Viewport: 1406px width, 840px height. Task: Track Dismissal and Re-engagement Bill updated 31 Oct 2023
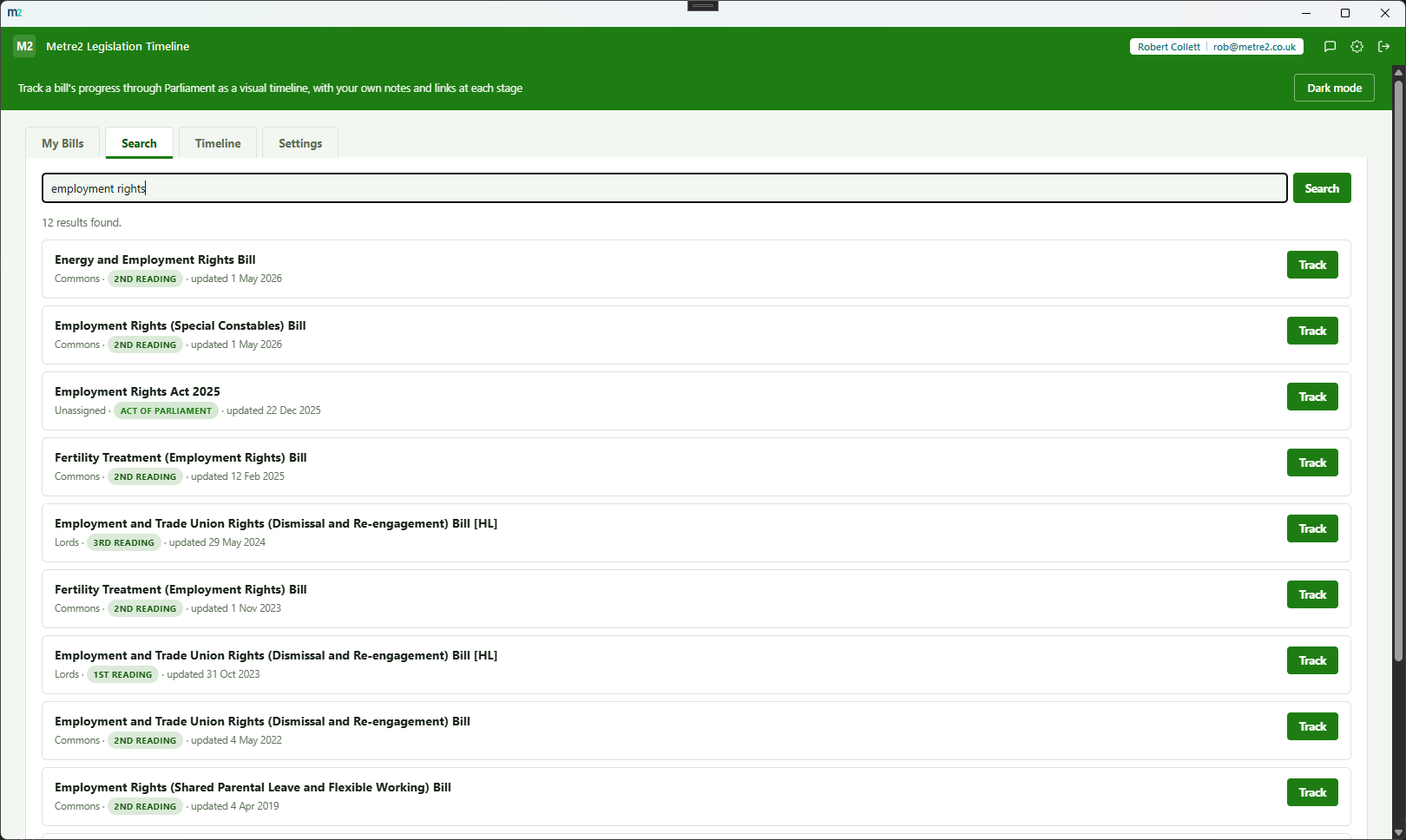click(x=1312, y=660)
